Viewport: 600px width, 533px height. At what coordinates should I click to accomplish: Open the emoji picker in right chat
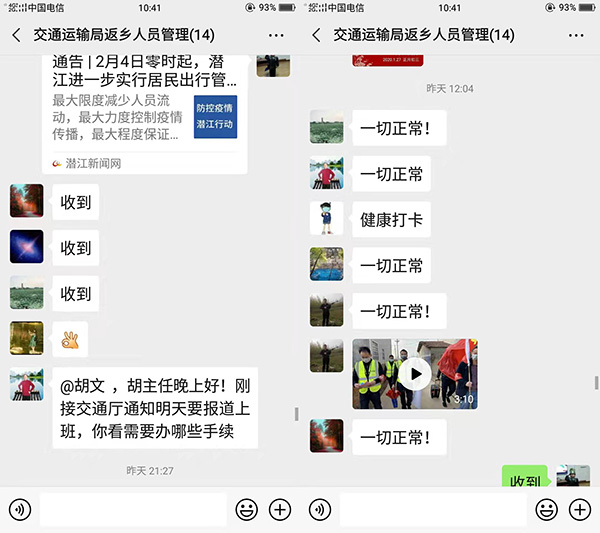[x=546, y=509]
